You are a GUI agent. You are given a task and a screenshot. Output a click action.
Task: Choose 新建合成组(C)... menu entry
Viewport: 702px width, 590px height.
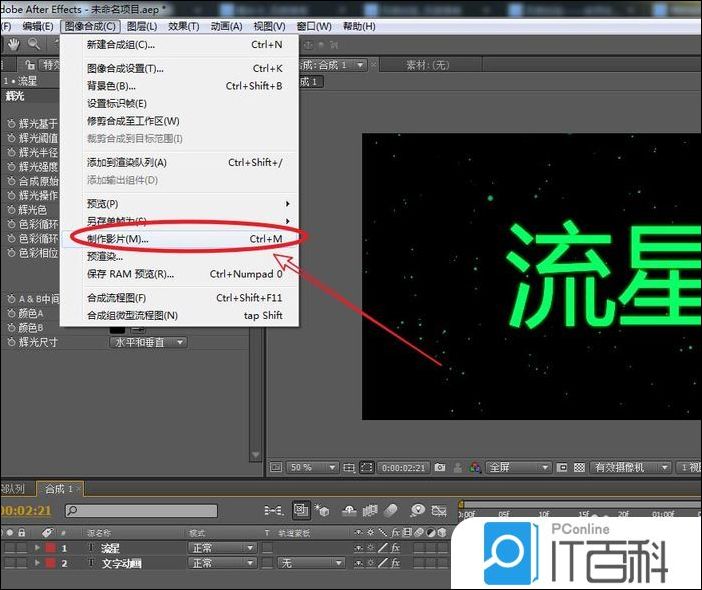point(180,45)
